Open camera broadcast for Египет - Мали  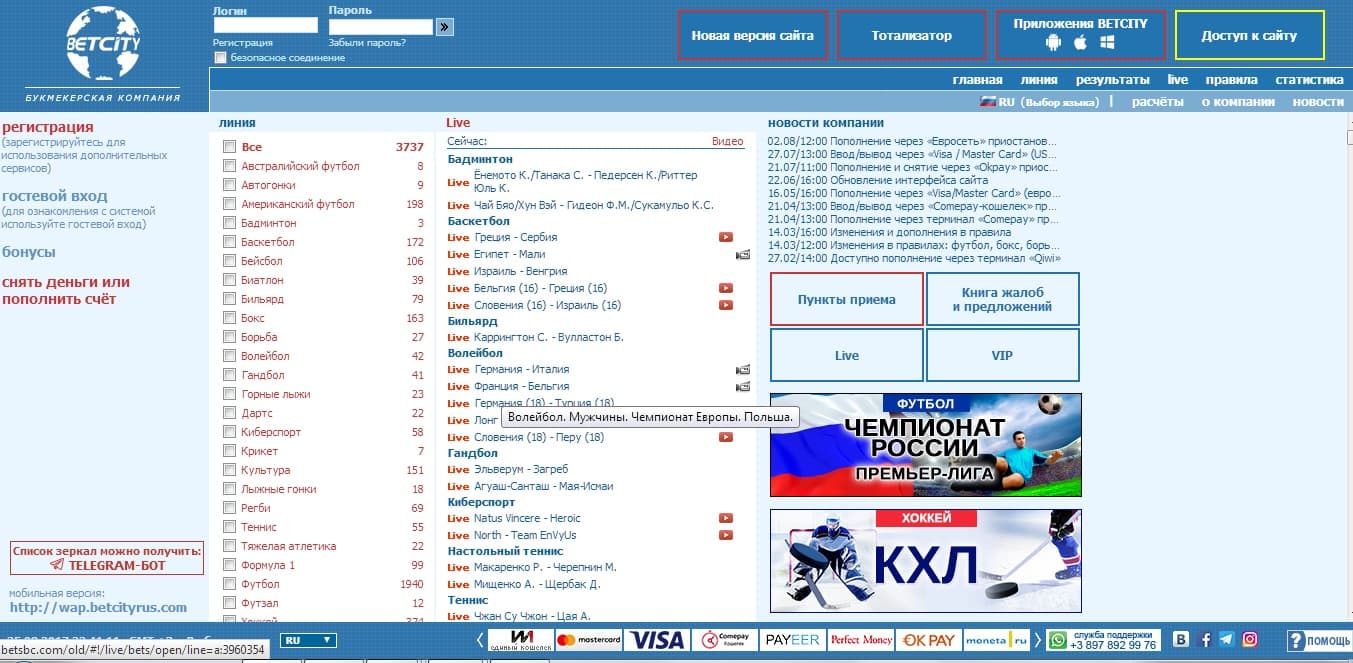(x=742, y=254)
